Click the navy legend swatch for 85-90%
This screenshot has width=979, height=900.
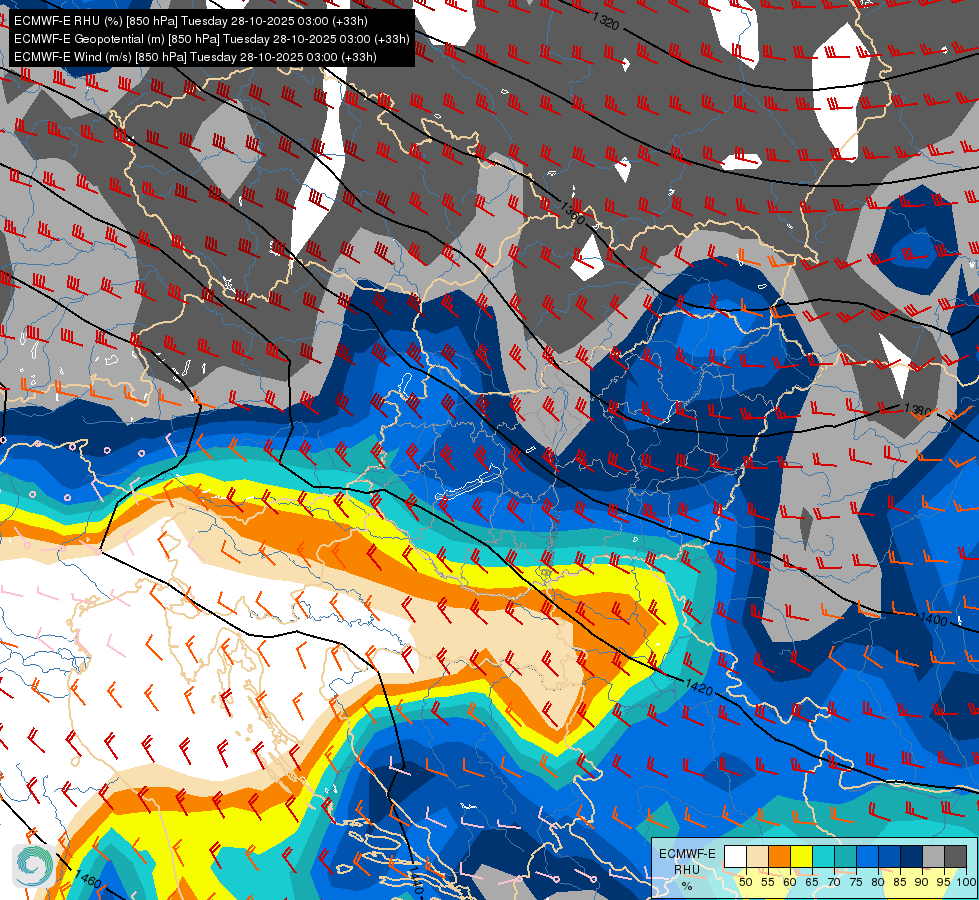pyautogui.click(x=912, y=856)
